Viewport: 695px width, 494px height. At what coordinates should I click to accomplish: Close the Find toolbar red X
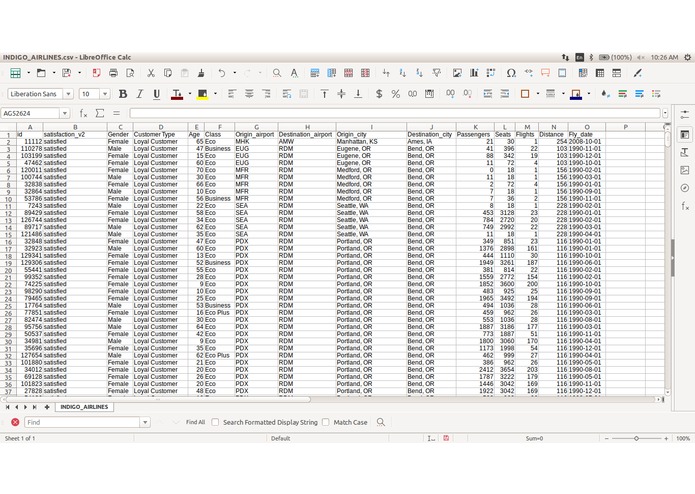[x=15, y=422]
